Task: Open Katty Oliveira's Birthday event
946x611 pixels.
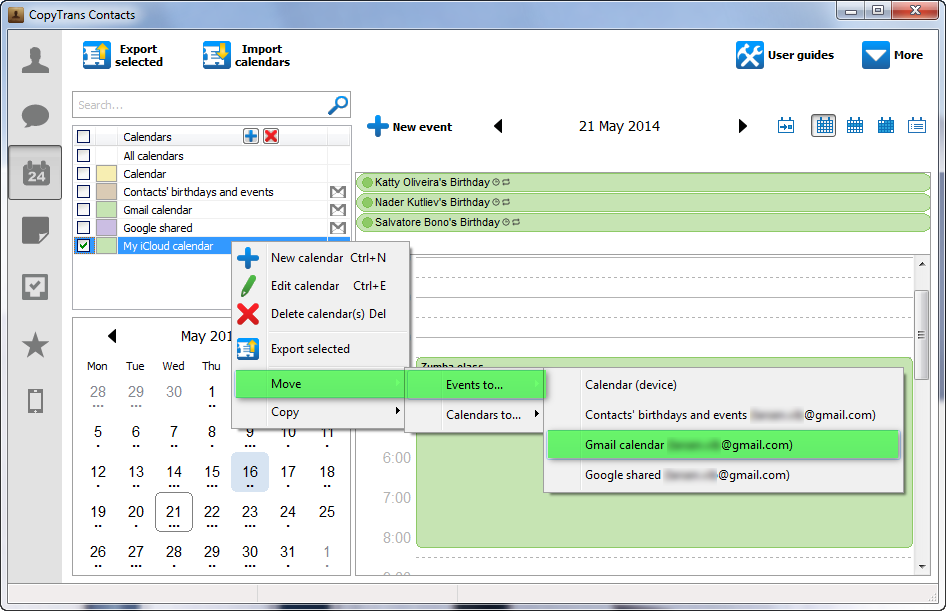Action: pos(643,182)
